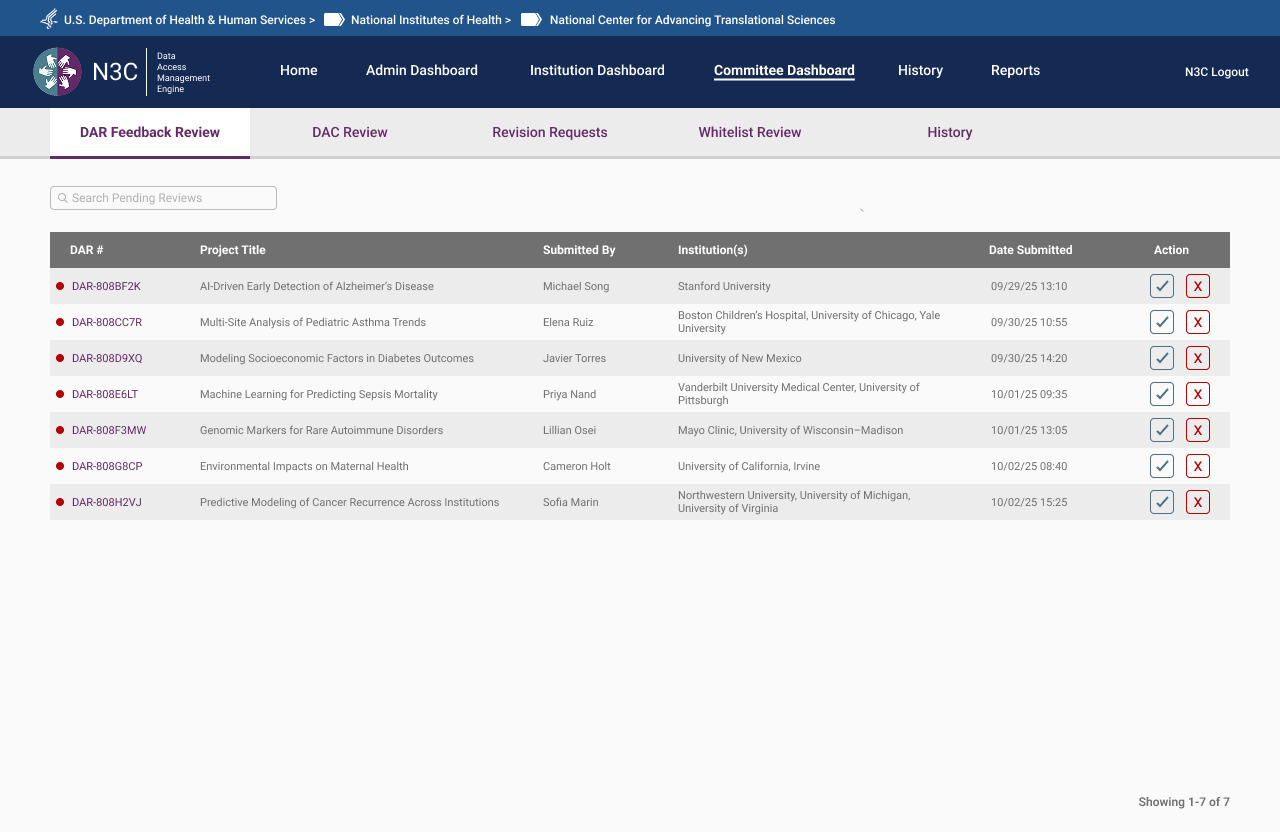The height and width of the screenshot is (832, 1280).
Task: Approve the Sepsis Mortality request checkmark
Action: pos(1161,394)
